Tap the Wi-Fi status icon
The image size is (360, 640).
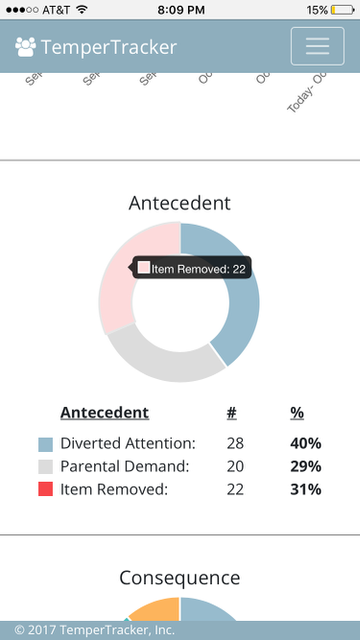tap(82, 10)
